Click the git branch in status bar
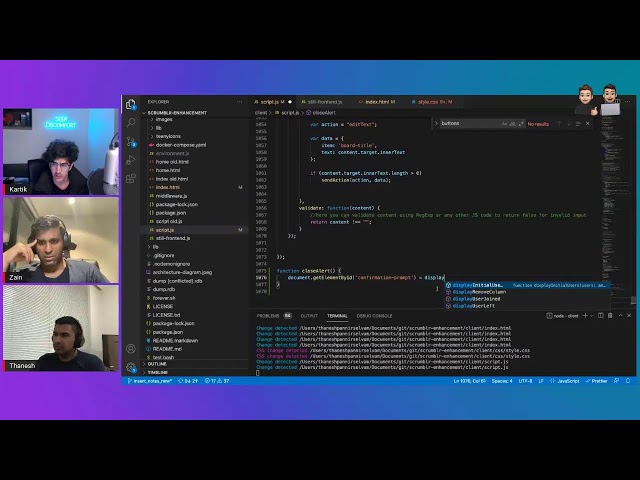Image resolution: width=640 pixels, height=480 pixels. coord(150,381)
